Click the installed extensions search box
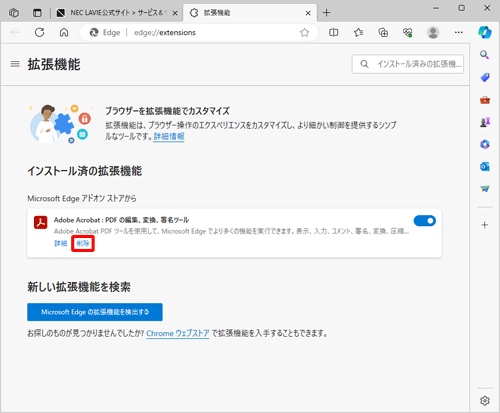 [x=408, y=64]
